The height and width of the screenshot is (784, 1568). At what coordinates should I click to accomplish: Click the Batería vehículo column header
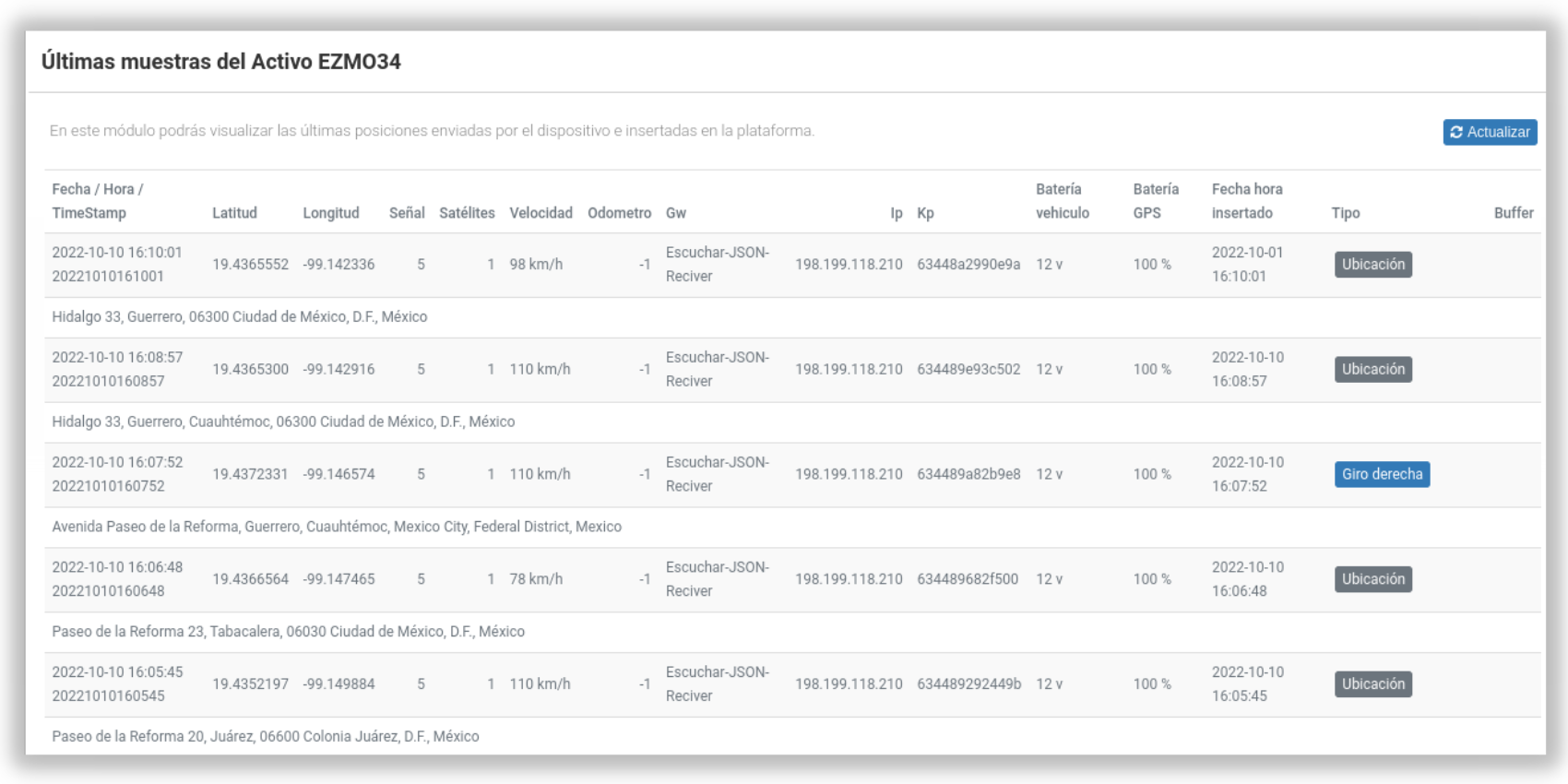pyautogui.click(x=1062, y=201)
